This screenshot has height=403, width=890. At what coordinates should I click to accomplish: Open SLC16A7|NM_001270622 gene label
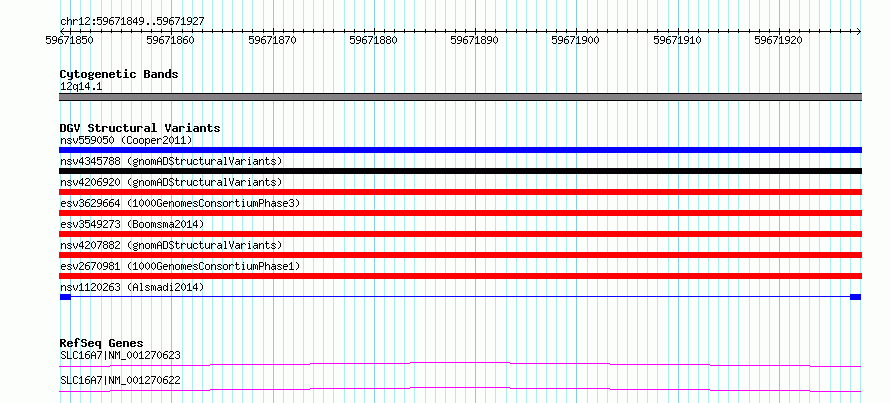pyautogui.click(x=120, y=380)
